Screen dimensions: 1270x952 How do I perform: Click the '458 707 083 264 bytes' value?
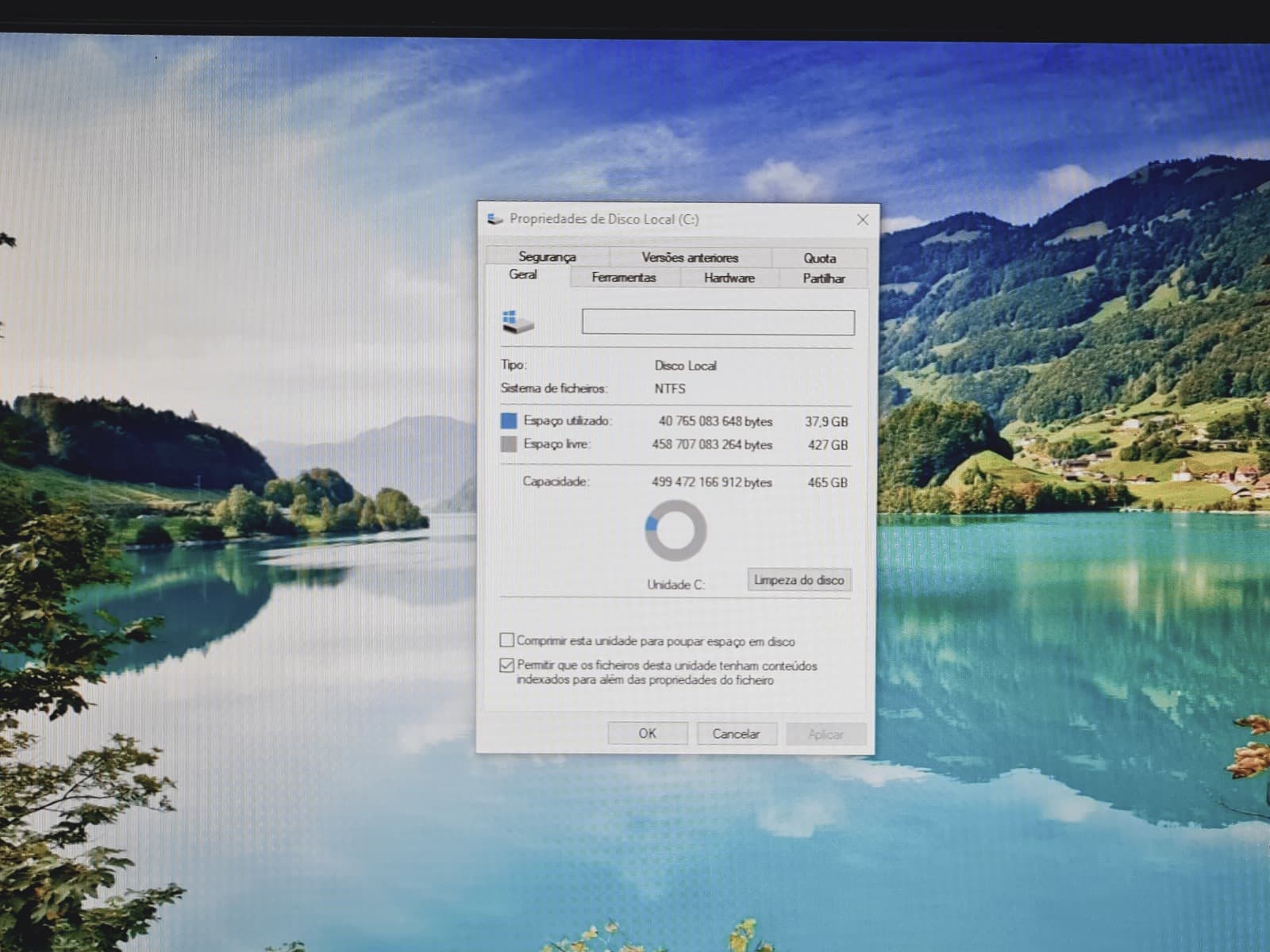(712, 445)
